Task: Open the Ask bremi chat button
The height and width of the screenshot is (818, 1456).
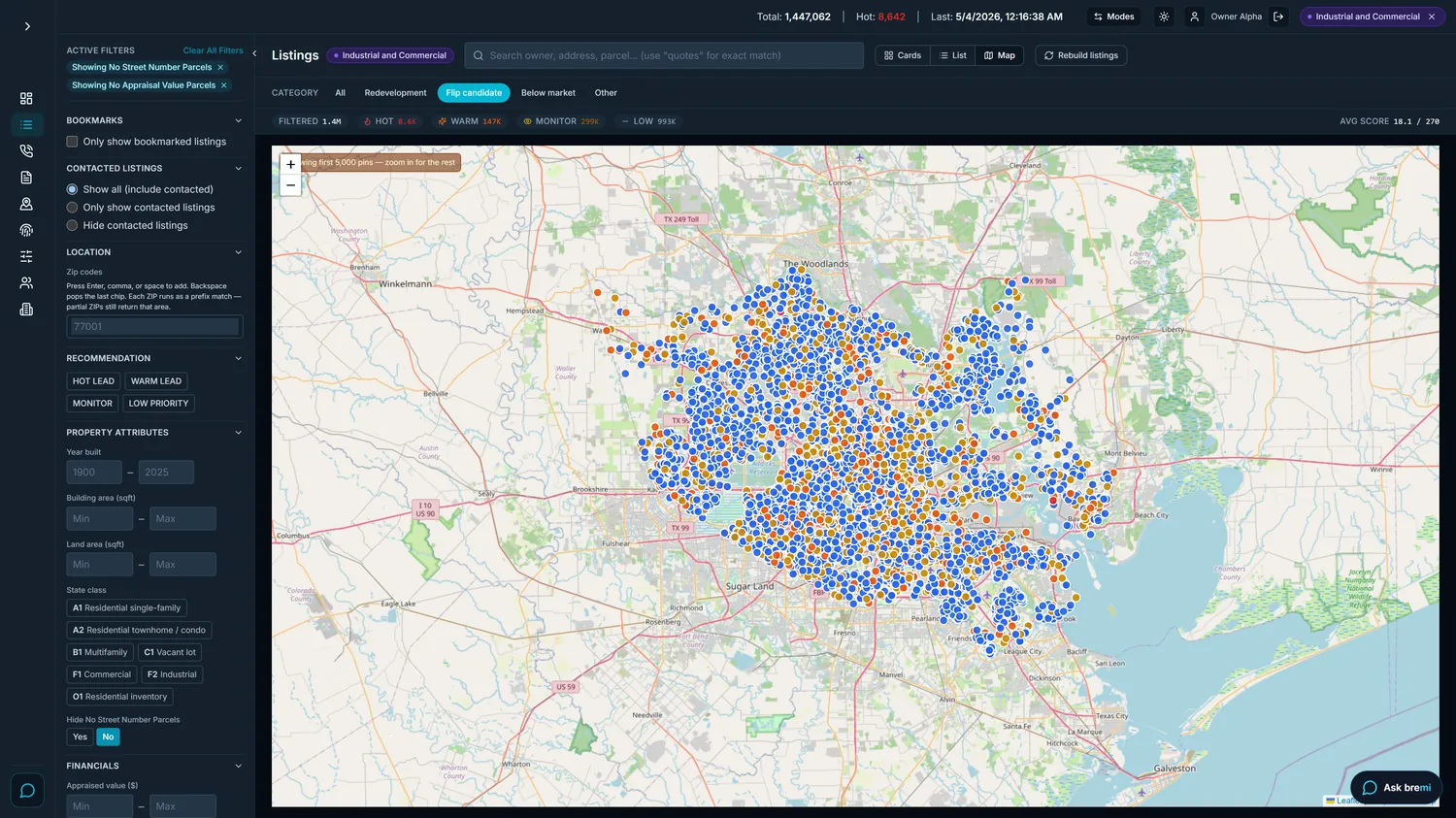Action: point(1397,787)
